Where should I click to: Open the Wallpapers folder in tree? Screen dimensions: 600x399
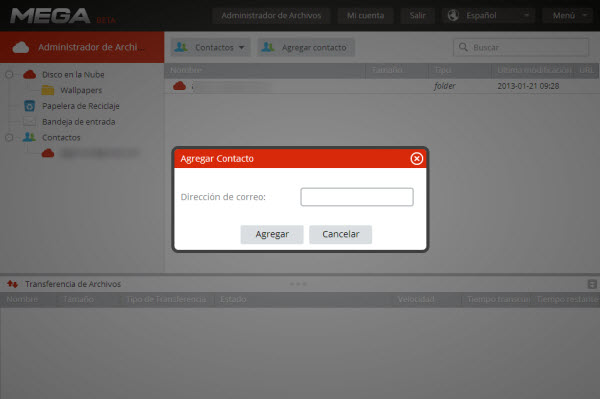(x=81, y=90)
